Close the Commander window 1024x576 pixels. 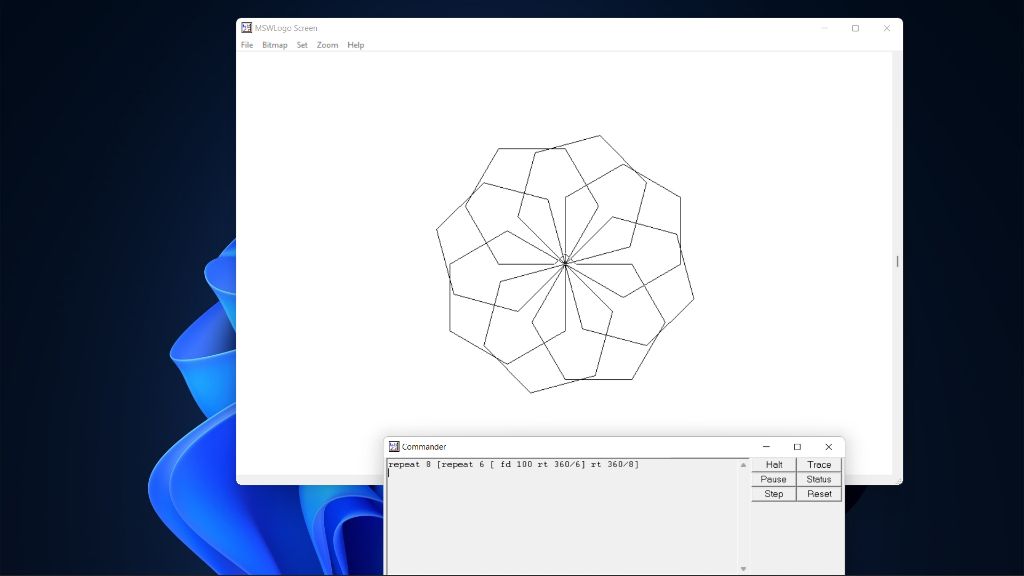[828, 447]
